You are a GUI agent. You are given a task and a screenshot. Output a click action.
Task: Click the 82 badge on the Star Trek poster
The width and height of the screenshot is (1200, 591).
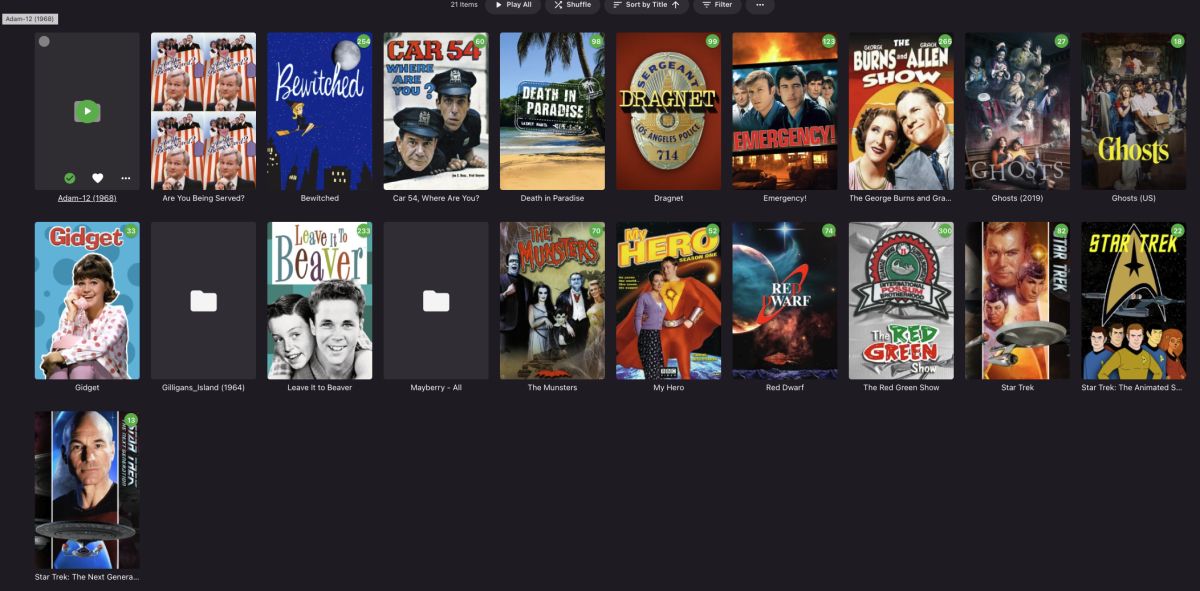tap(1061, 231)
